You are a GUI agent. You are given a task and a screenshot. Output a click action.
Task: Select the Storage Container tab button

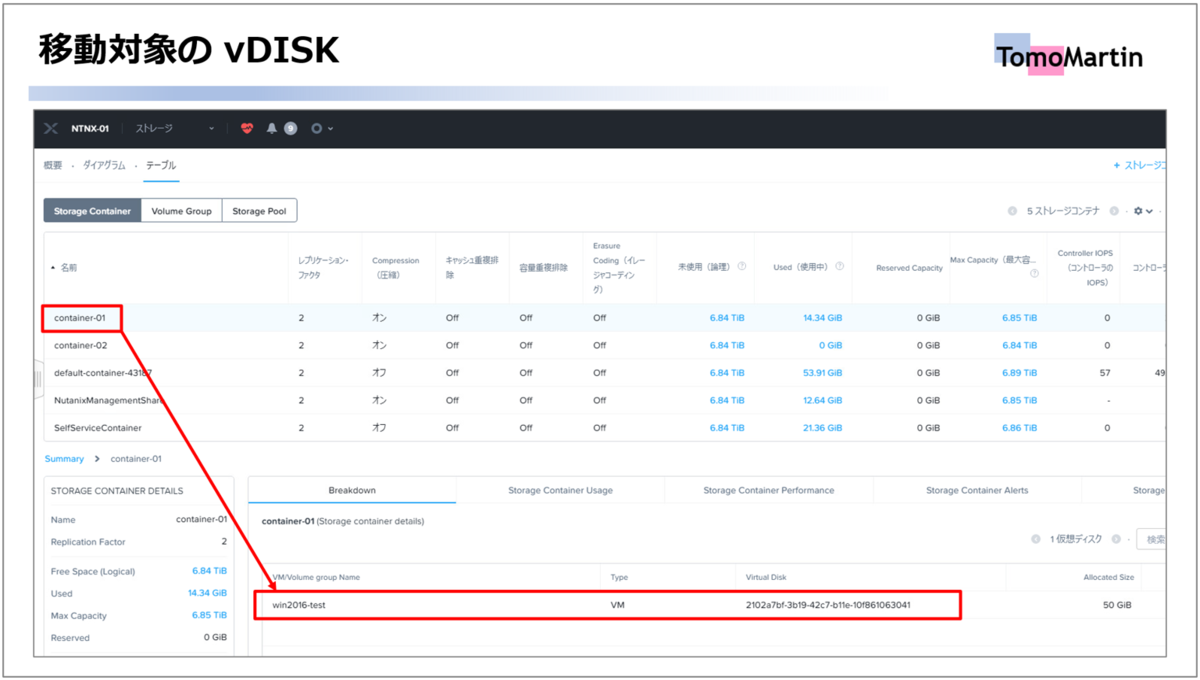[92, 211]
